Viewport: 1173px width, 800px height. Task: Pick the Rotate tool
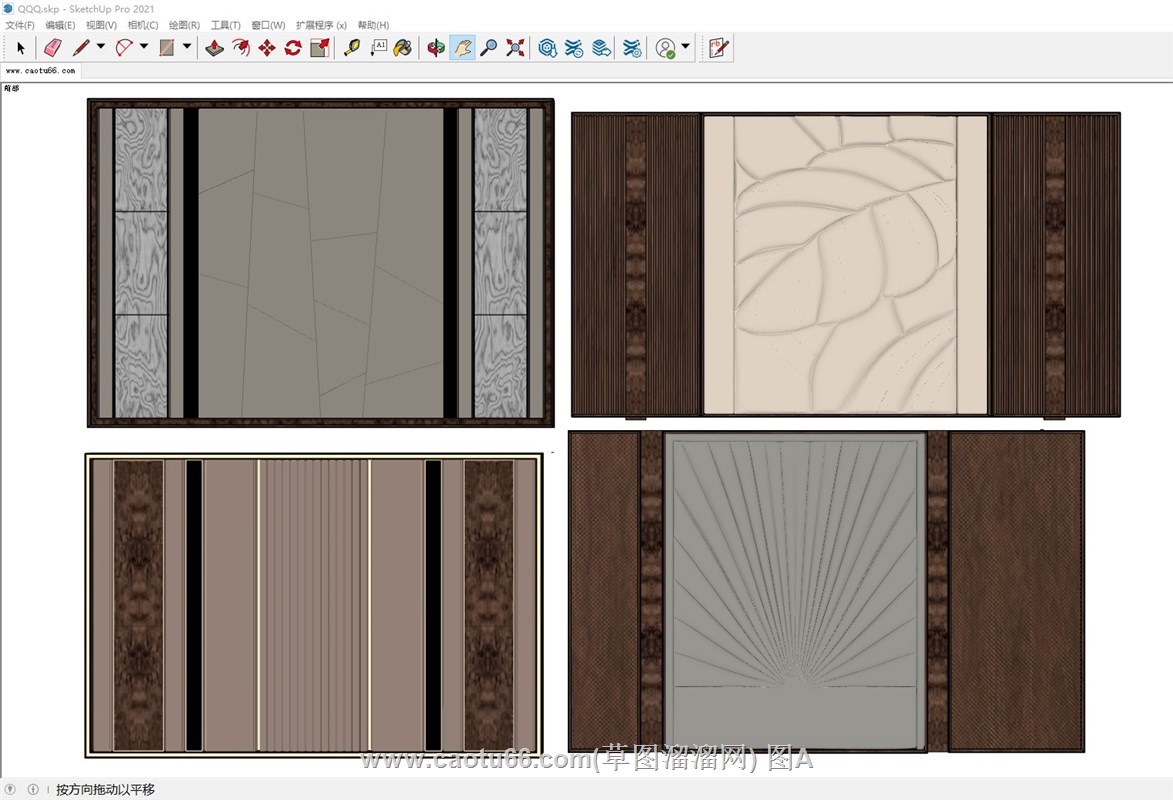point(293,47)
